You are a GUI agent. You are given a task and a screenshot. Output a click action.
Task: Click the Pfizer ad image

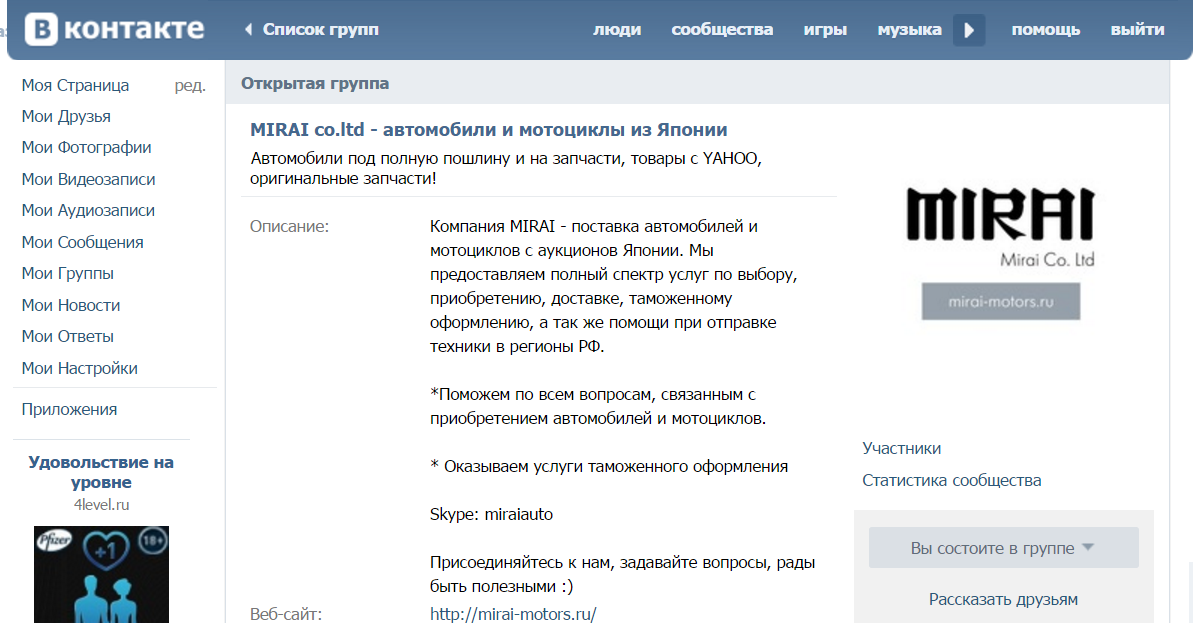point(101,574)
